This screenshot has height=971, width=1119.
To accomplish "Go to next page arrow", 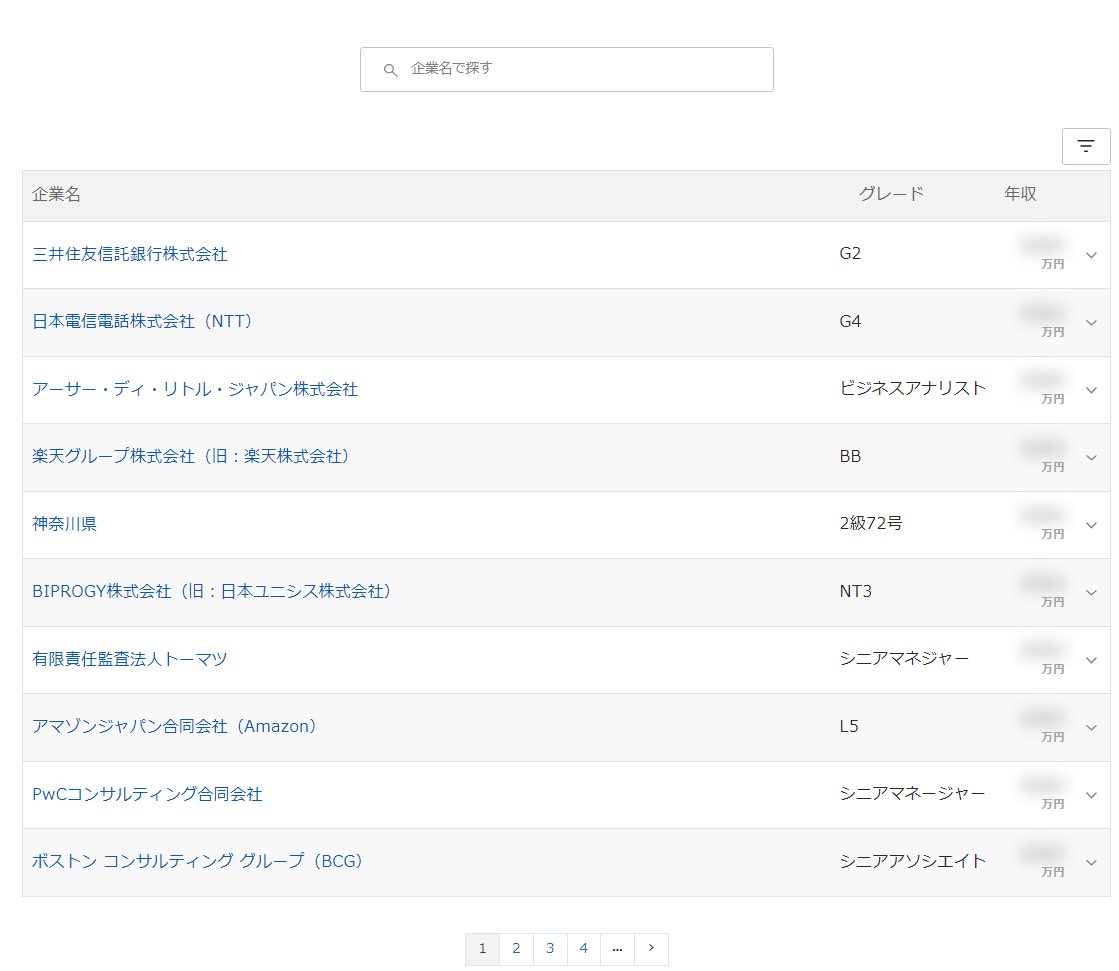I will 651,949.
